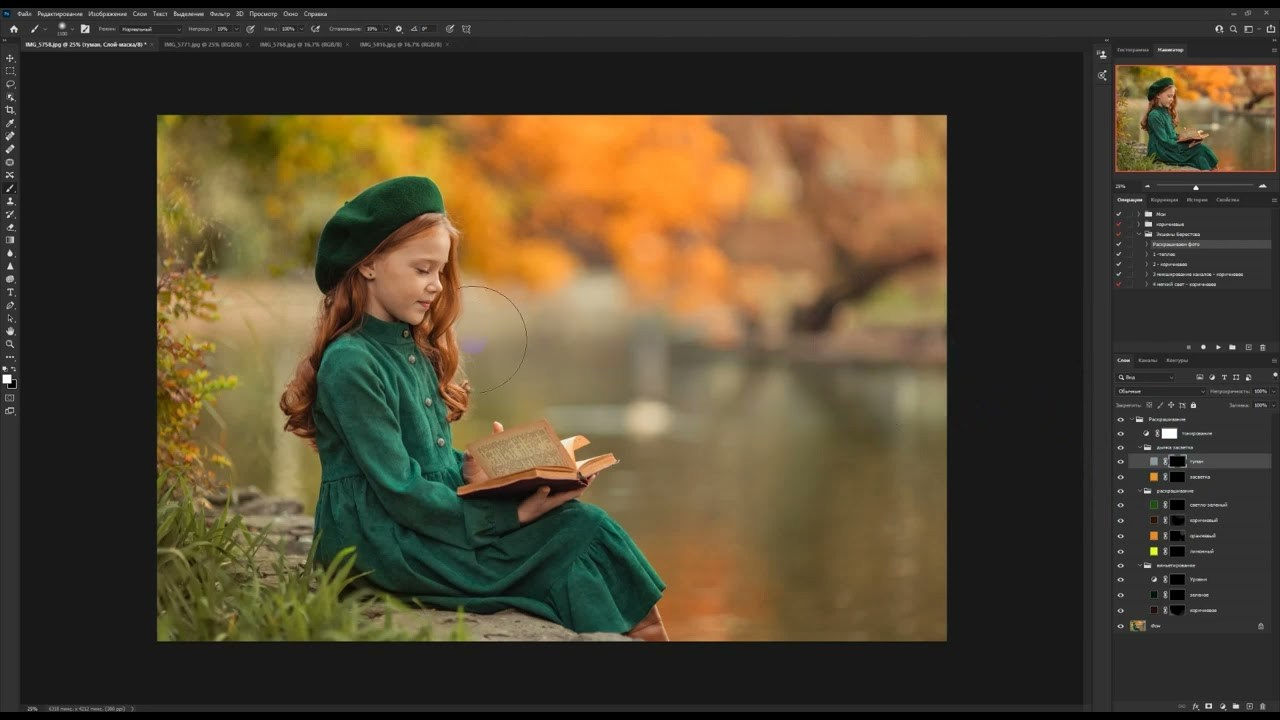Switch to the Каналы panel tab

coord(1148,360)
